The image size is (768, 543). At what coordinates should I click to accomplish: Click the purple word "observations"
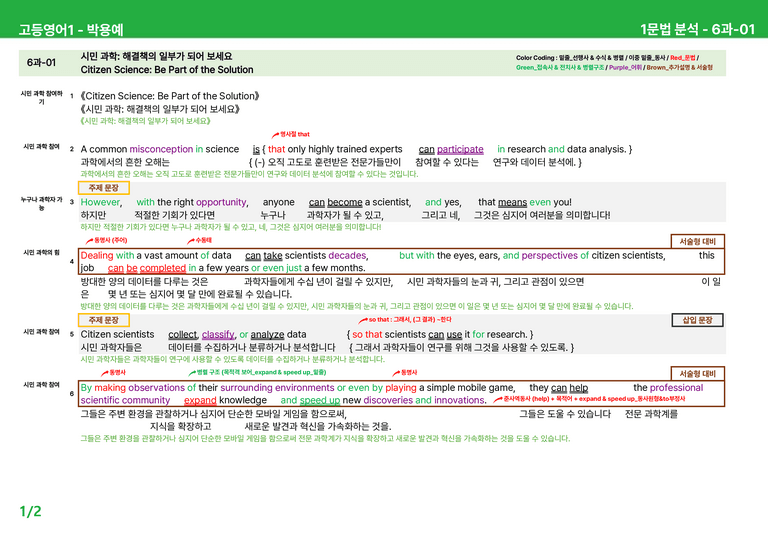pyautogui.click(x=156, y=388)
